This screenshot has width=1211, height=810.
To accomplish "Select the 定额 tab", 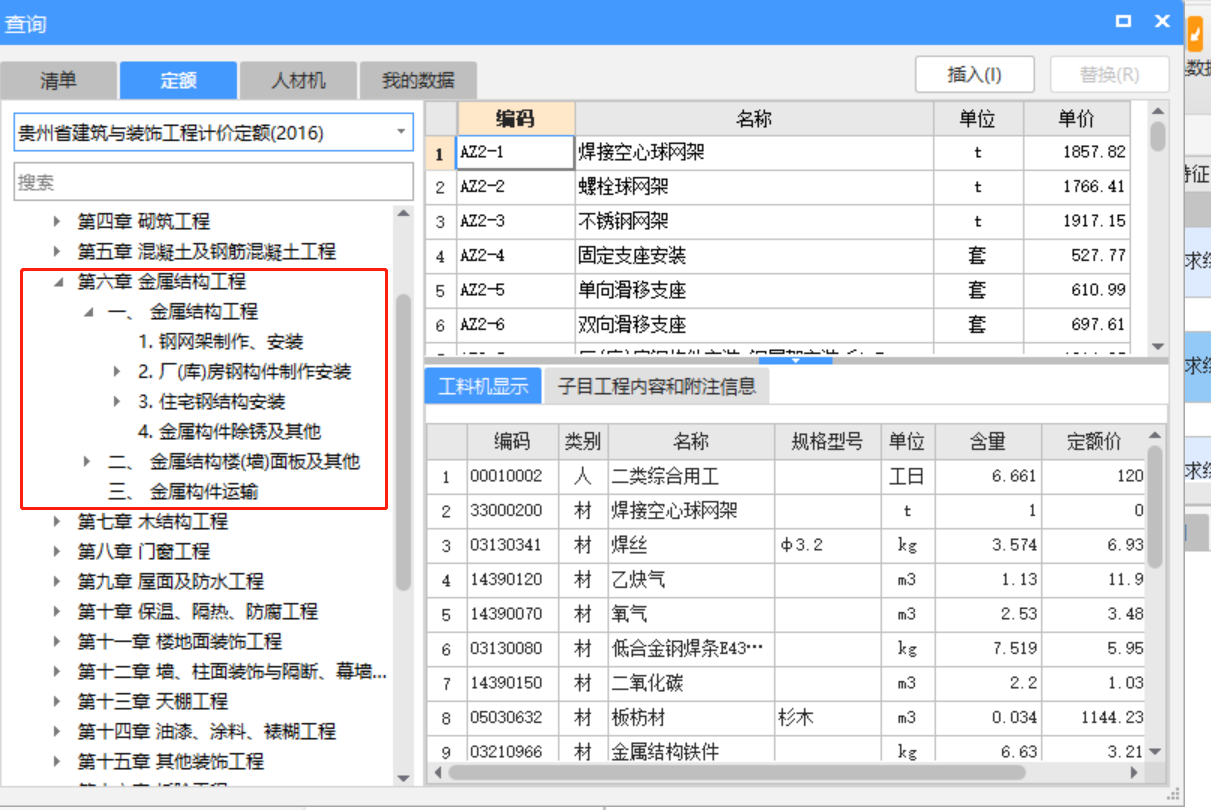I will point(178,80).
